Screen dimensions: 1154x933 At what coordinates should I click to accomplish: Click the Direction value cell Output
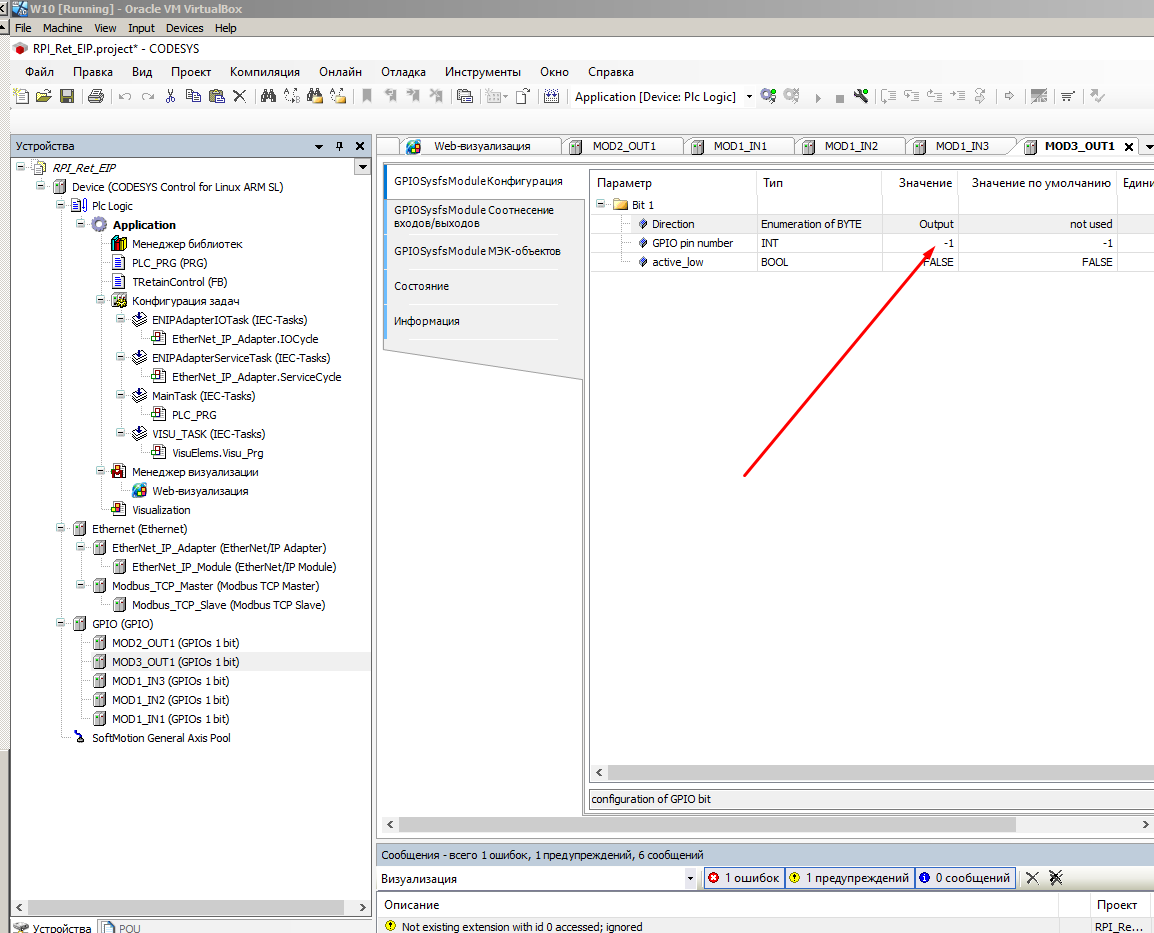point(920,224)
